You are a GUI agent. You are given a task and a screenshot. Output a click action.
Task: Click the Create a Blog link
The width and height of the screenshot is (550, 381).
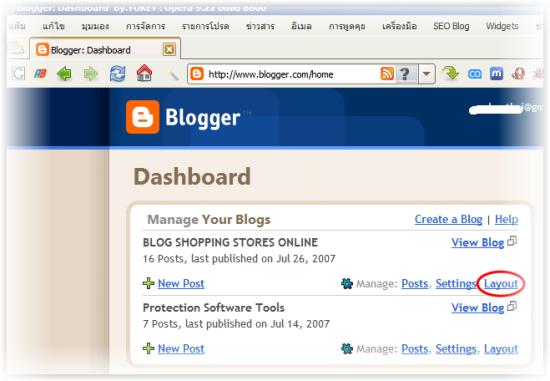(448, 219)
